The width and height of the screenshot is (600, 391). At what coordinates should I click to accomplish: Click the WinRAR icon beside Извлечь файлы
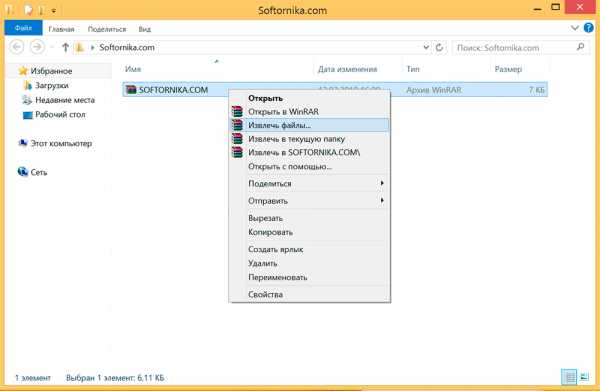click(x=237, y=125)
